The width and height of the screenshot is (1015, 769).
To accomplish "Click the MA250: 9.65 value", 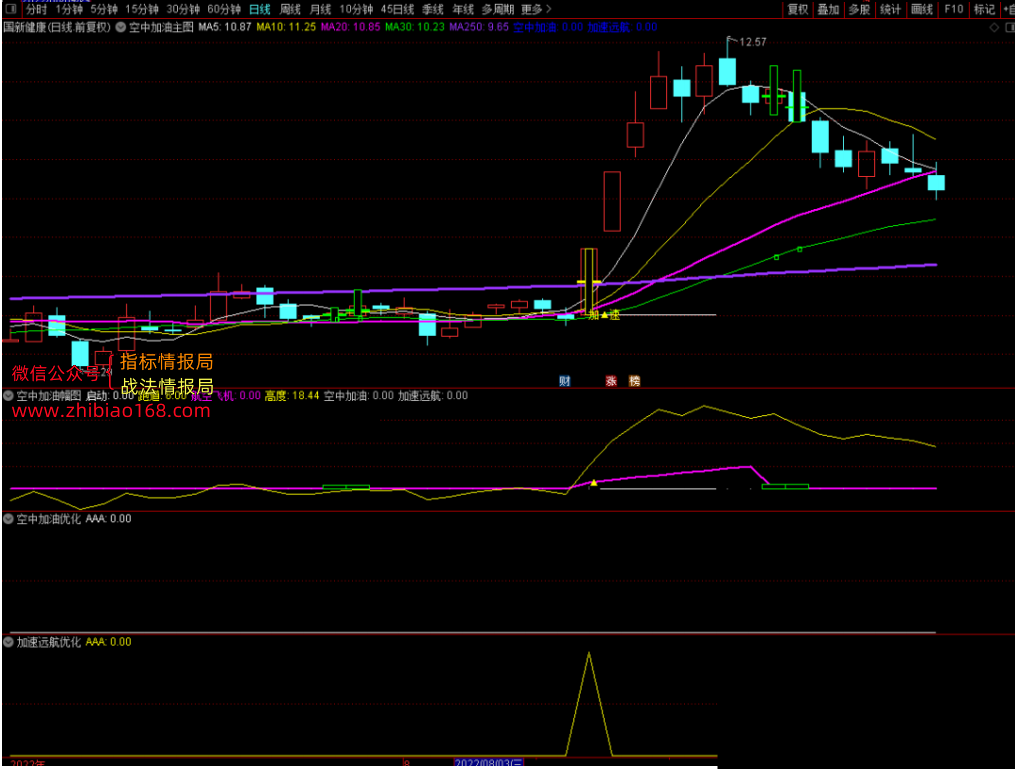I will [x=479, y=27].
